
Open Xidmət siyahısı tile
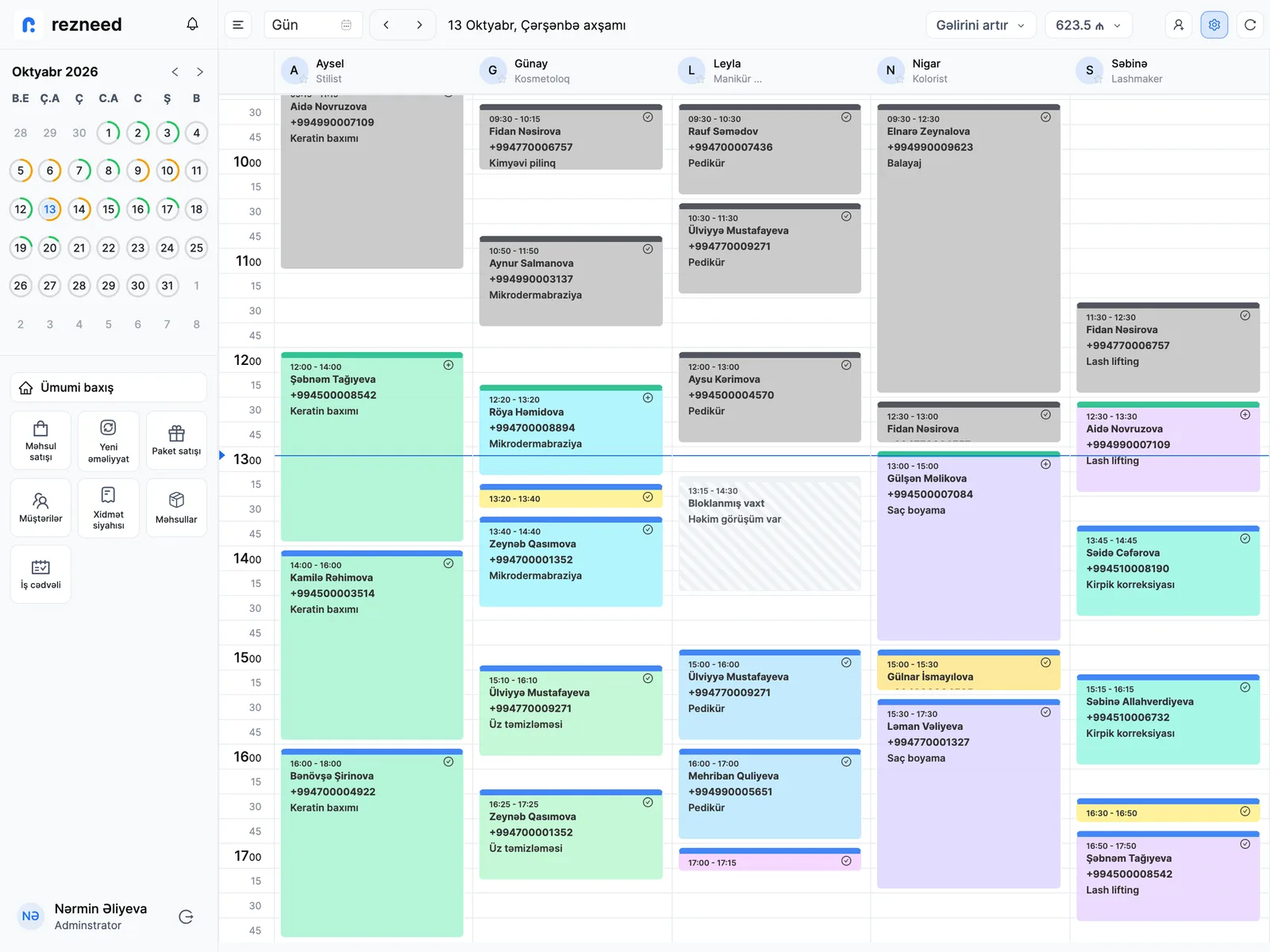coord(109,508)
